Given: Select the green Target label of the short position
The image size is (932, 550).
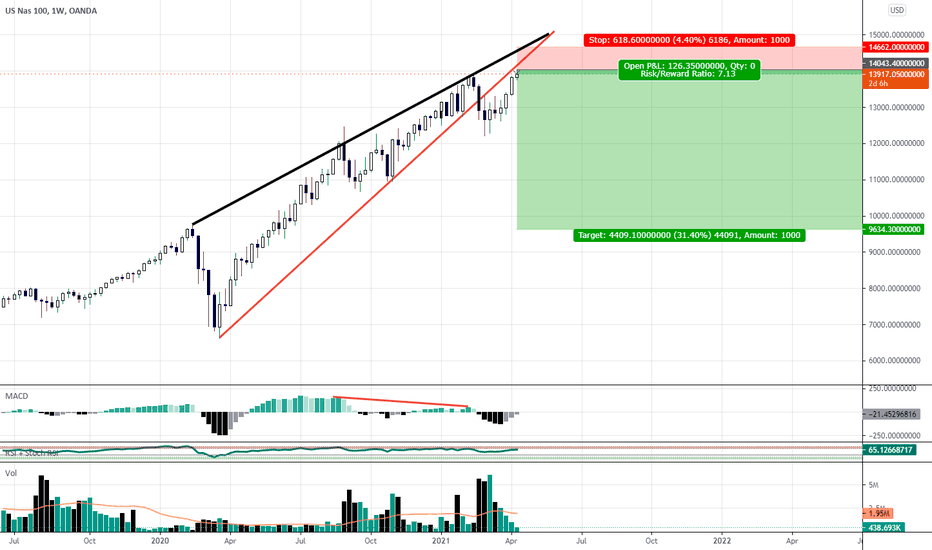Looking at the screenshot, I should (689, 235).
